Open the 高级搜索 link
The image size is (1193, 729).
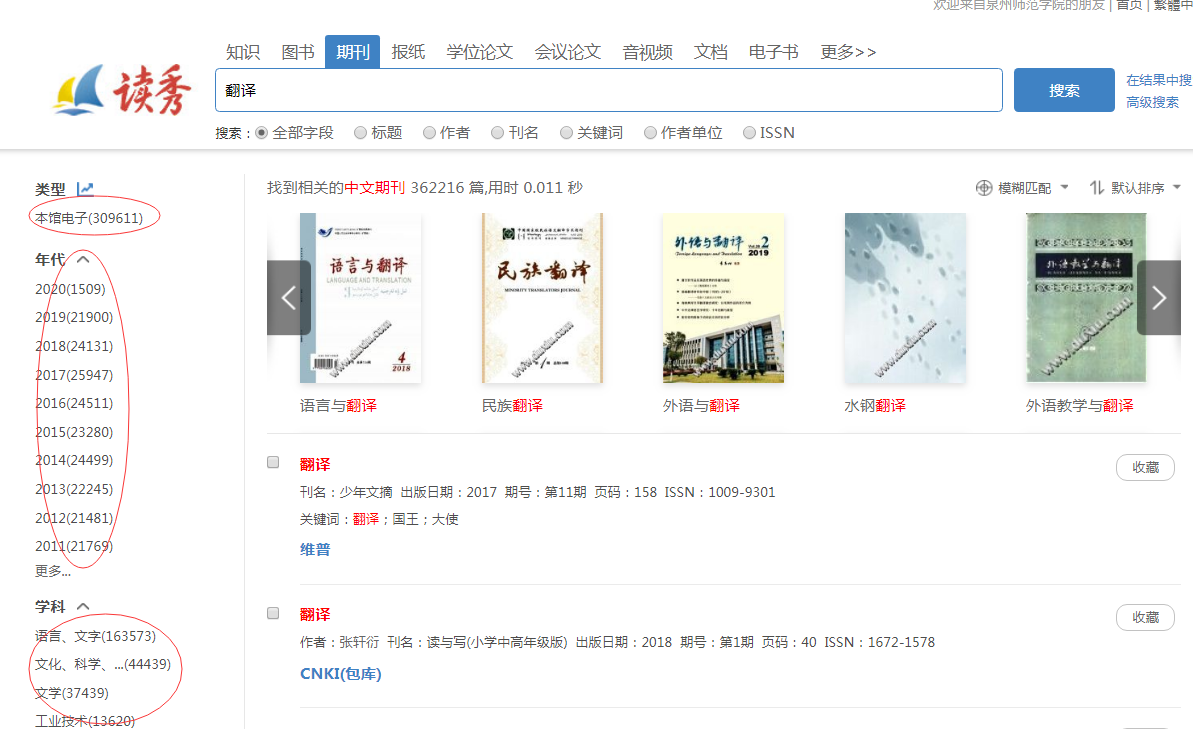[1152, 102]
